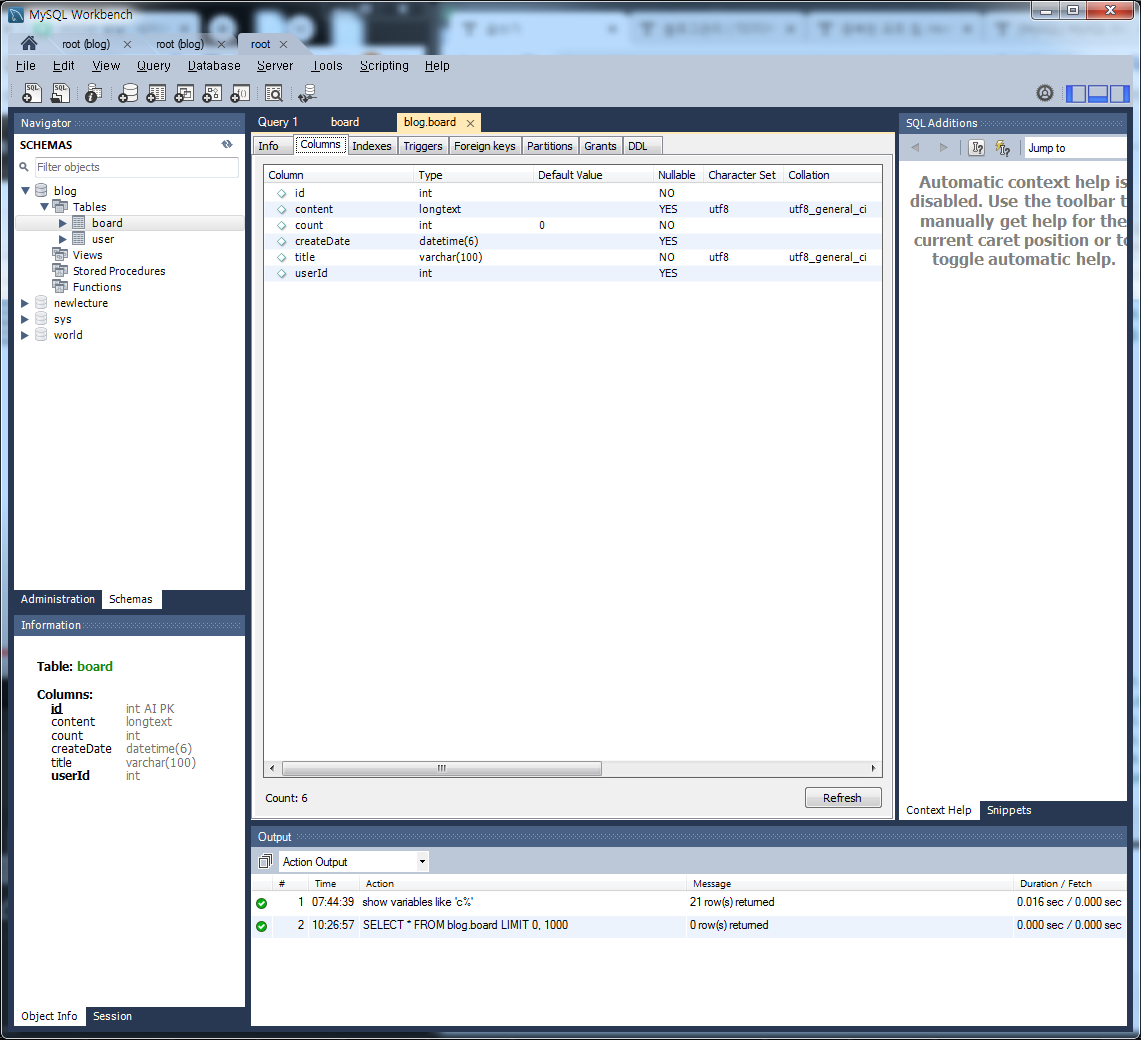Viewport: 1141px width, 1040px height.
Task: Click SQL Additions back arrow
Action: click(915, 148)
